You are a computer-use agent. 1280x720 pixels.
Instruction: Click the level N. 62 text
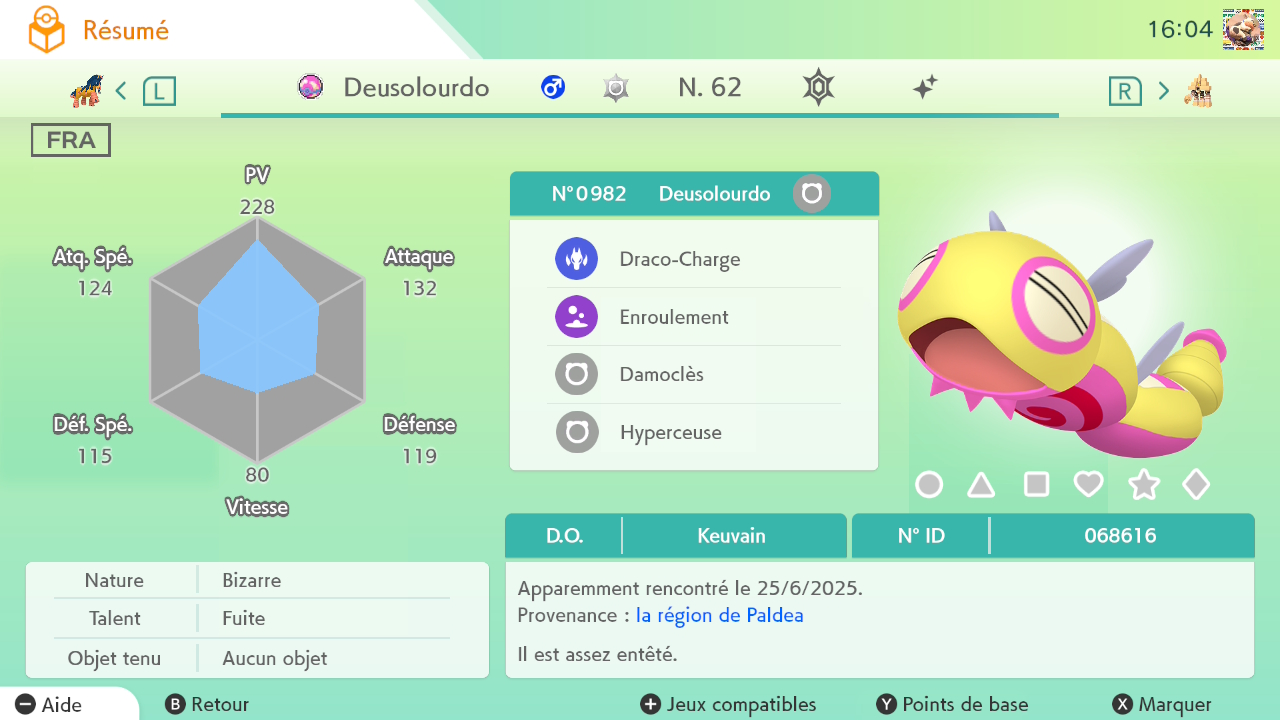[710, 87]
